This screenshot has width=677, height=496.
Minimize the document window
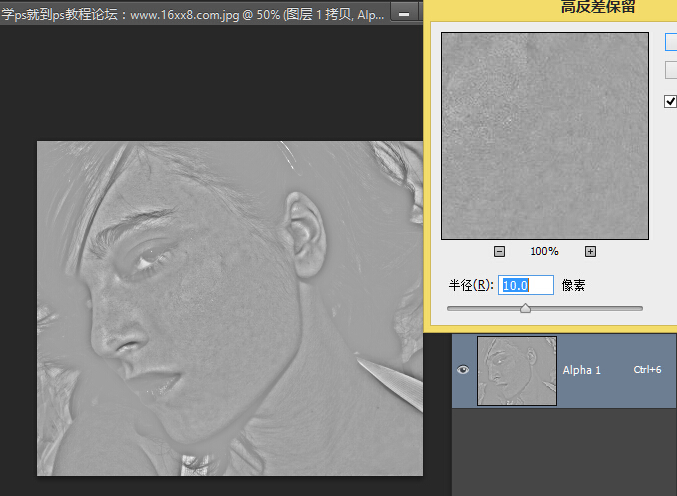pos(403,12)
